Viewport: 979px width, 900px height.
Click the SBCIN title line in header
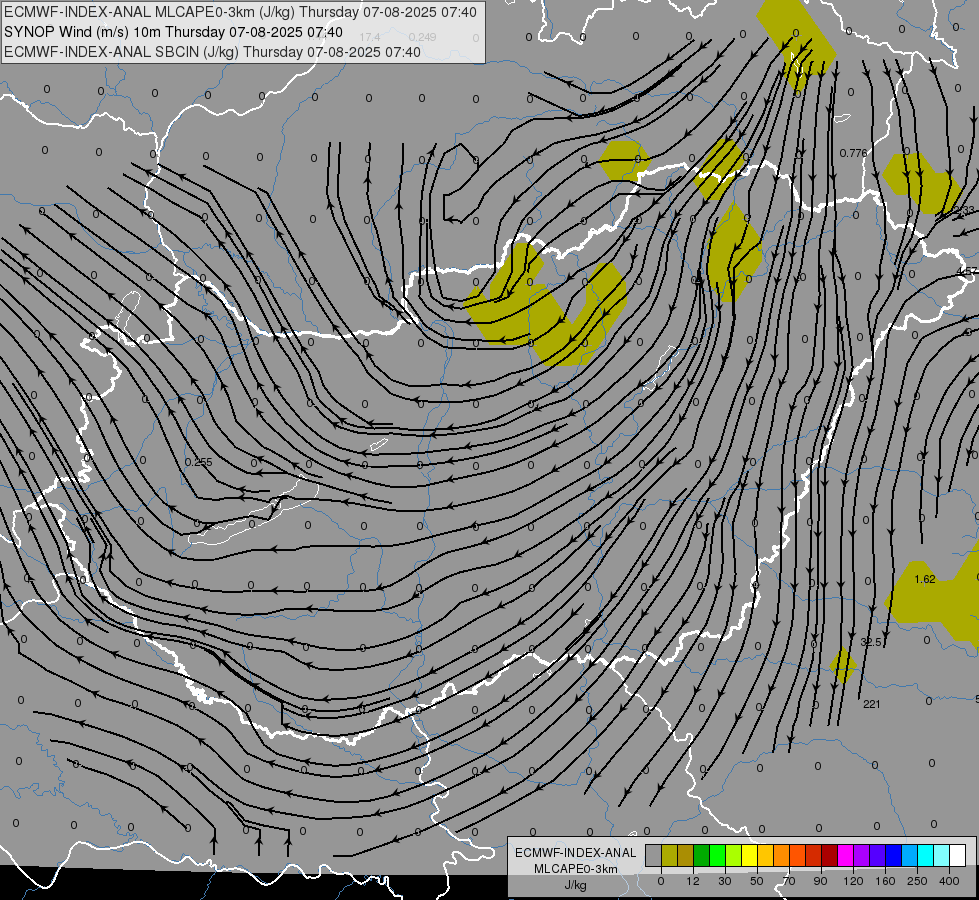[x=212, y=52]
